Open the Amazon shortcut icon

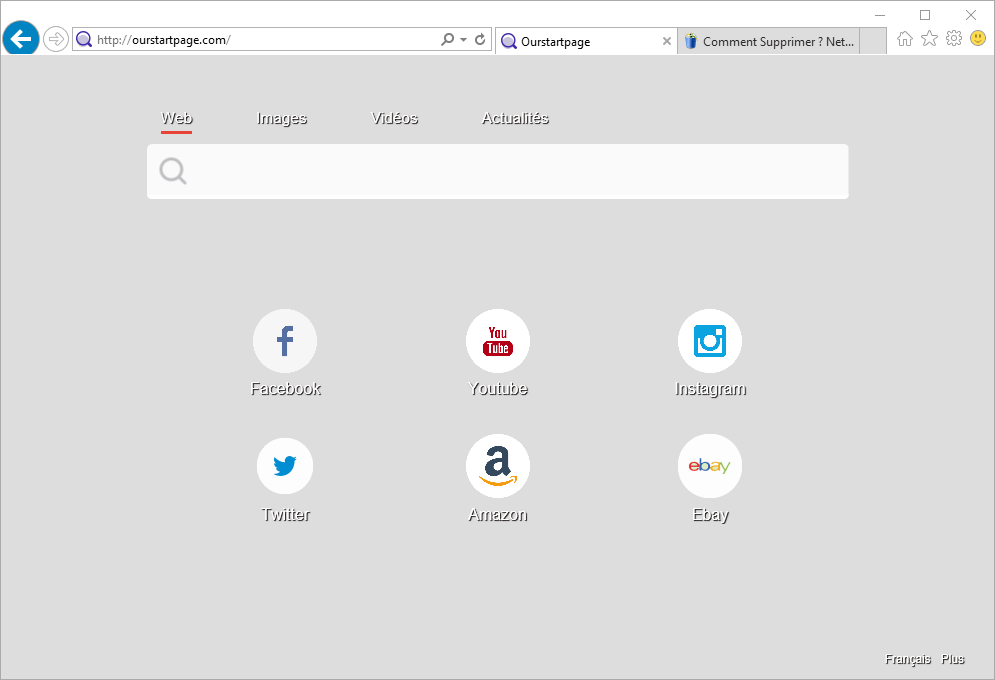498,466
